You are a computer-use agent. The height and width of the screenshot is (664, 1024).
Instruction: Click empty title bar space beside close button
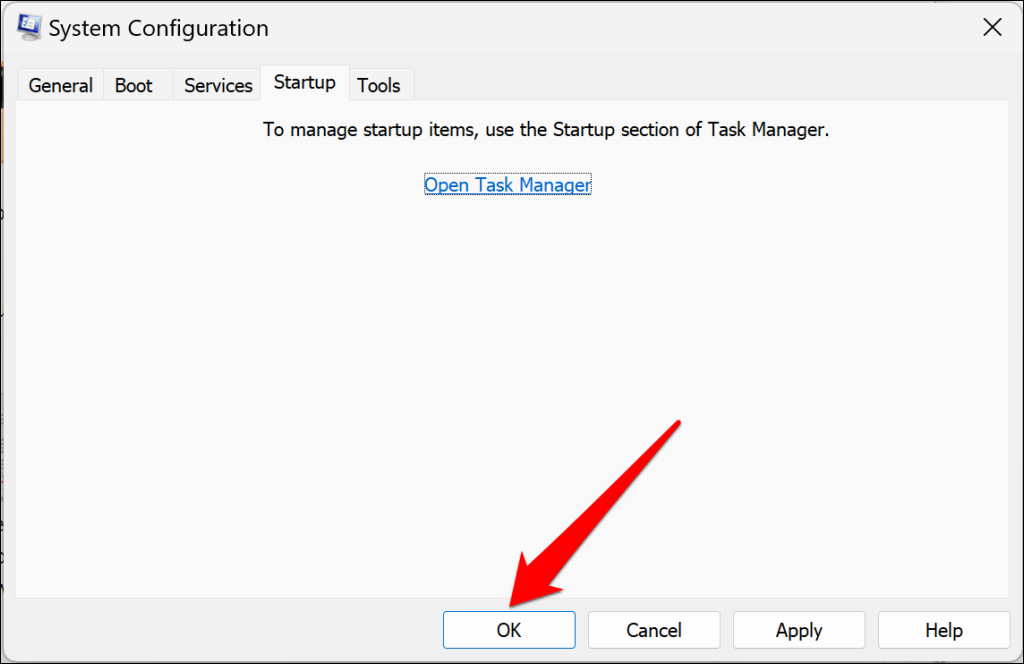coord(700,28)
